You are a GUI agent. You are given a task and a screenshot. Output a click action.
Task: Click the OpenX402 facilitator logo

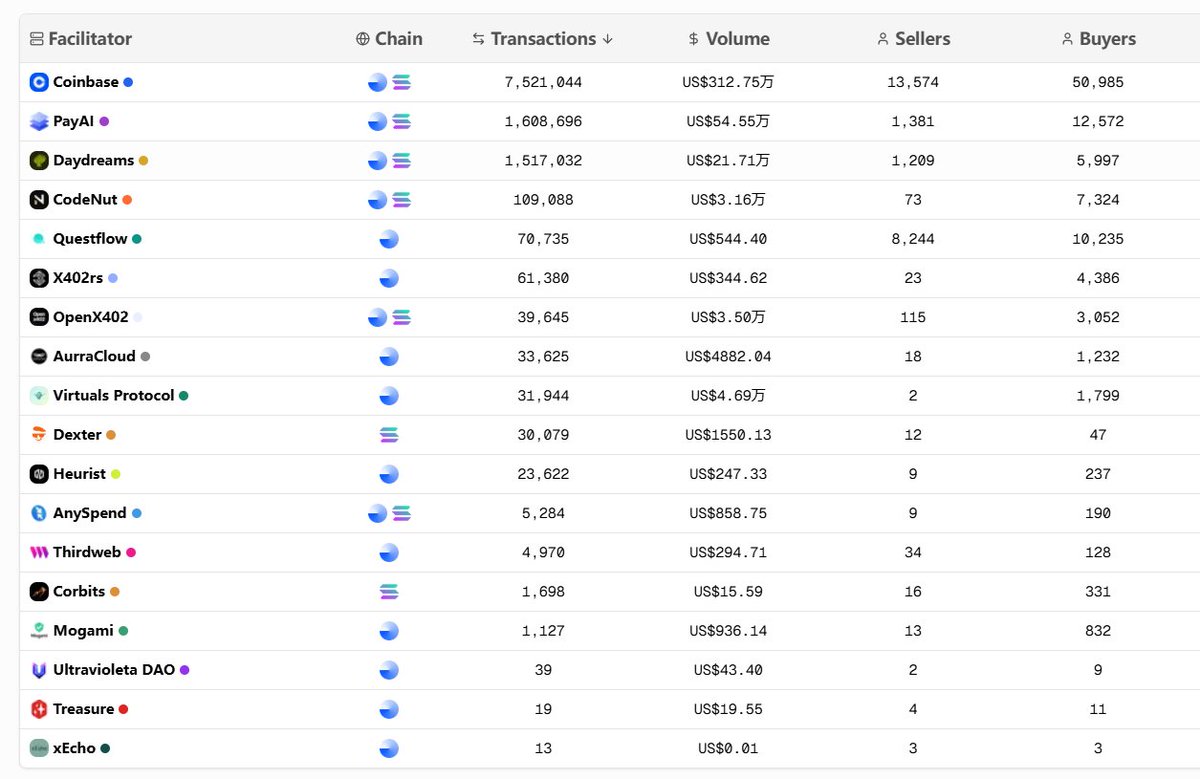(x=39, y=317)
